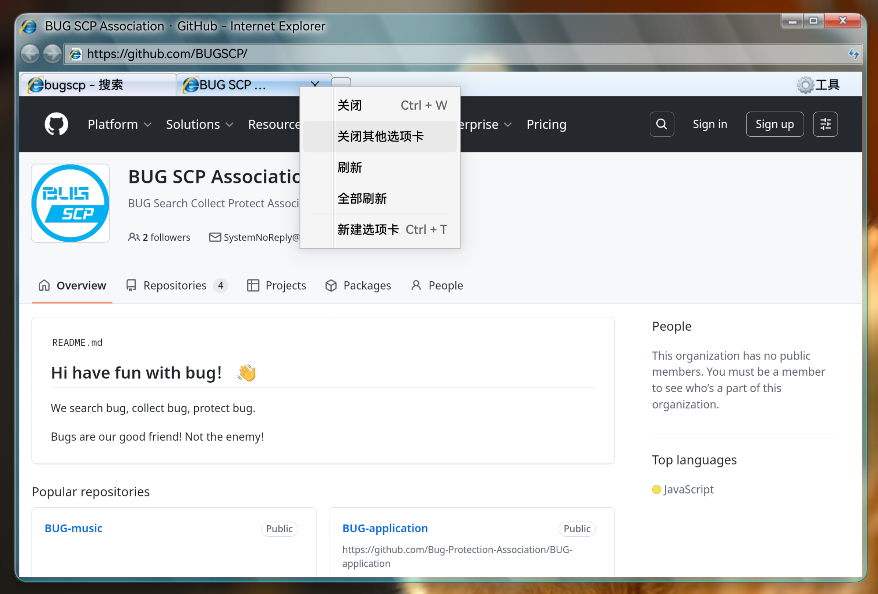
Task: Click the Sign up button
Action: (x=775, y=124)
